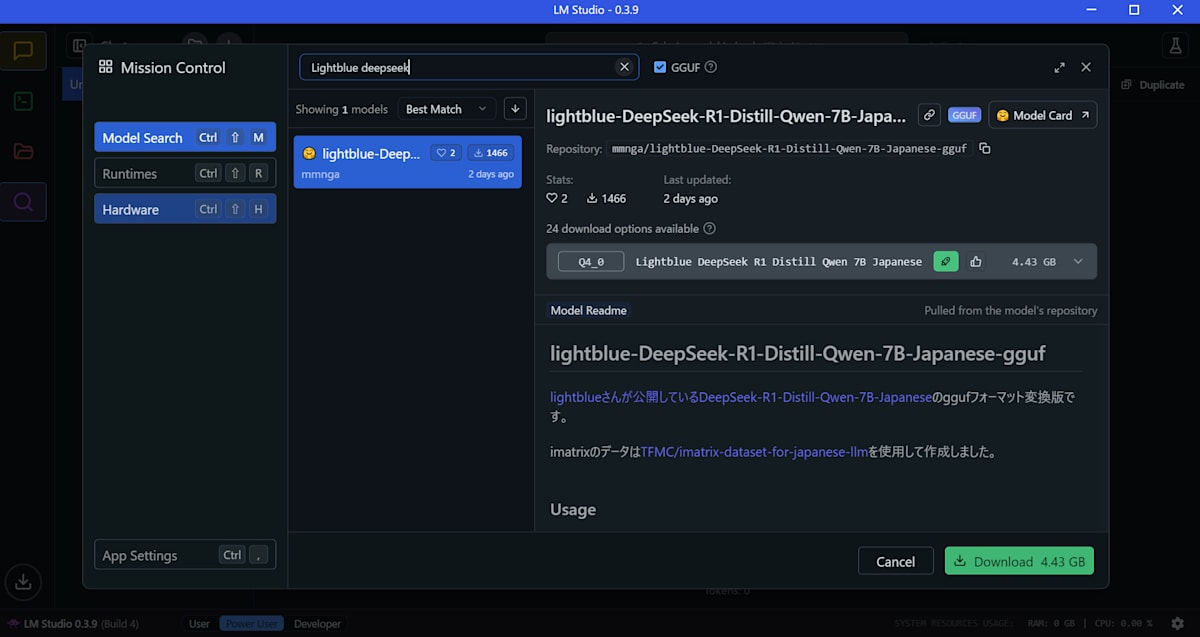Switch to Developer mode in status bar

317,624
